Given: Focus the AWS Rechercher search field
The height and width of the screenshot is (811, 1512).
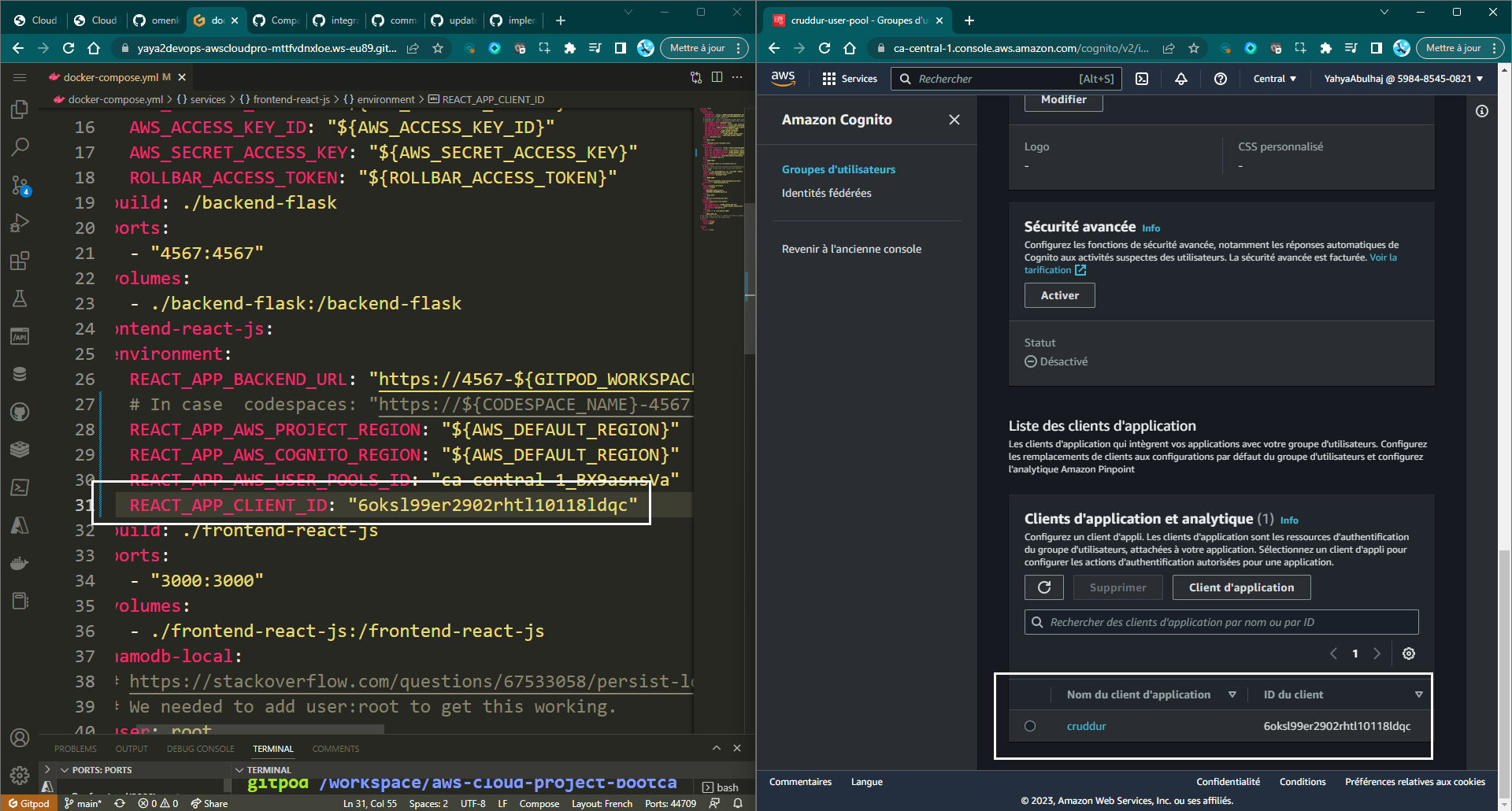Looking at the screenshot, I should (x=1006, y=79).
